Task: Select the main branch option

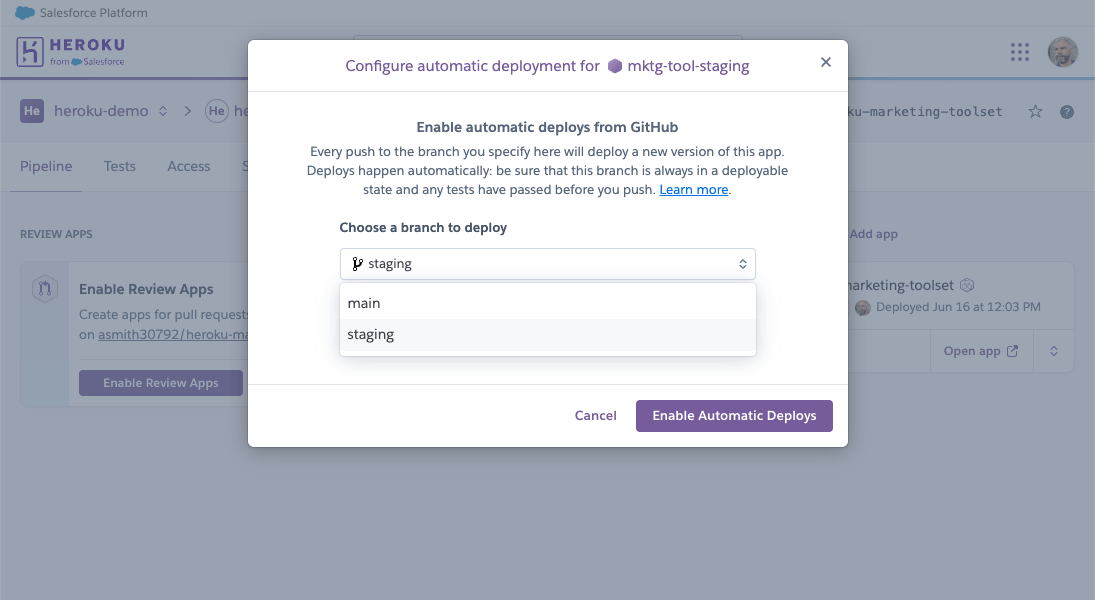Action: click(x=548, y=303)
